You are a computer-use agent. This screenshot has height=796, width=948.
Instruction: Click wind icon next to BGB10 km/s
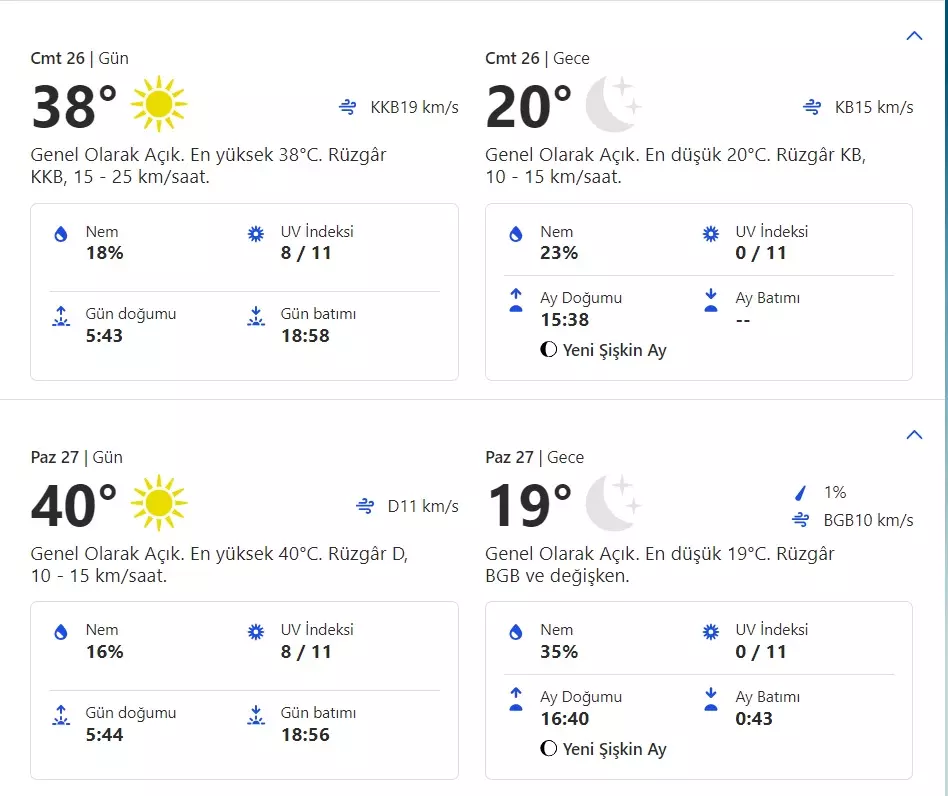tap(800, 520)
